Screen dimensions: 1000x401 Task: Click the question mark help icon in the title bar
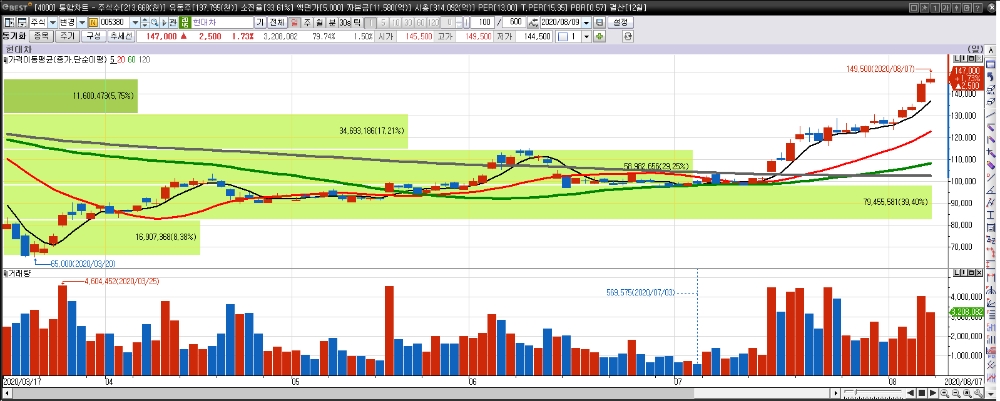(x=978, y=8)
